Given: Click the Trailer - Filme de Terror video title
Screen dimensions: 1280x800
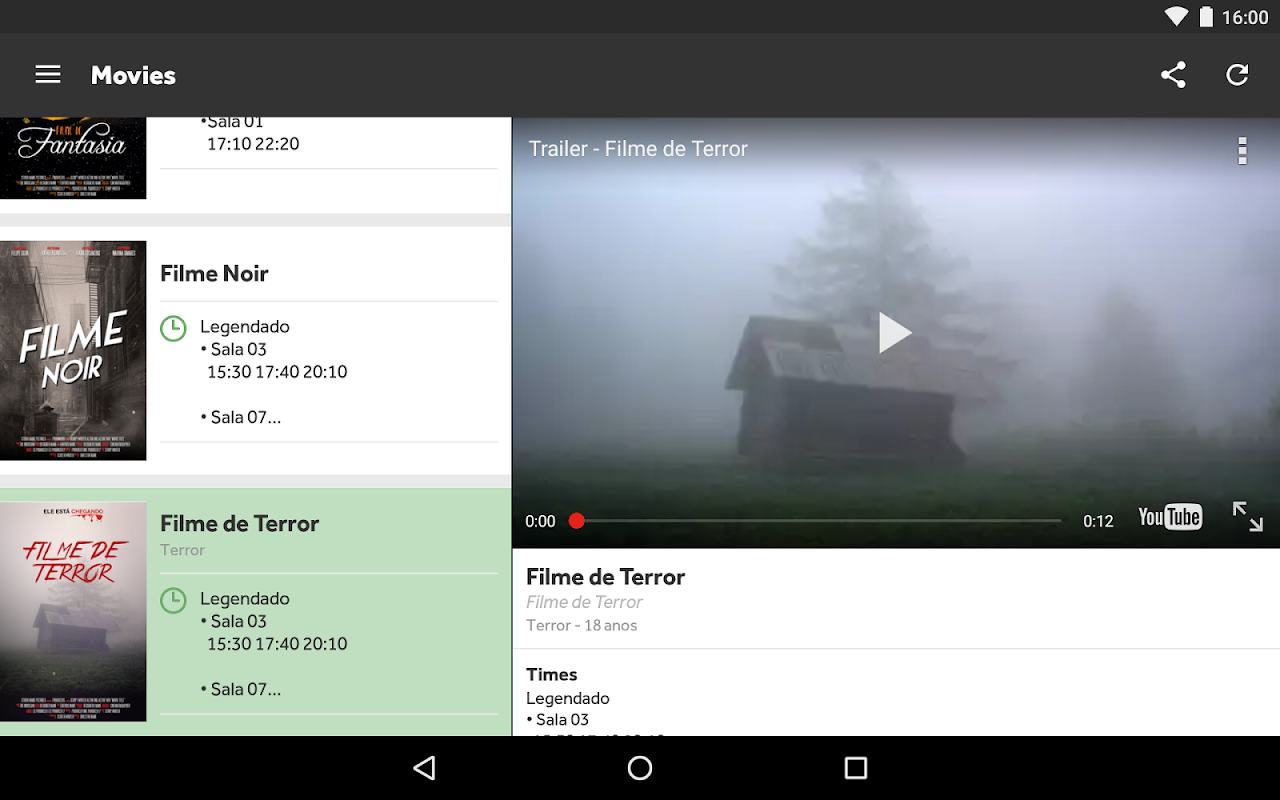Looking at the screenshot, I should point(638,149).
